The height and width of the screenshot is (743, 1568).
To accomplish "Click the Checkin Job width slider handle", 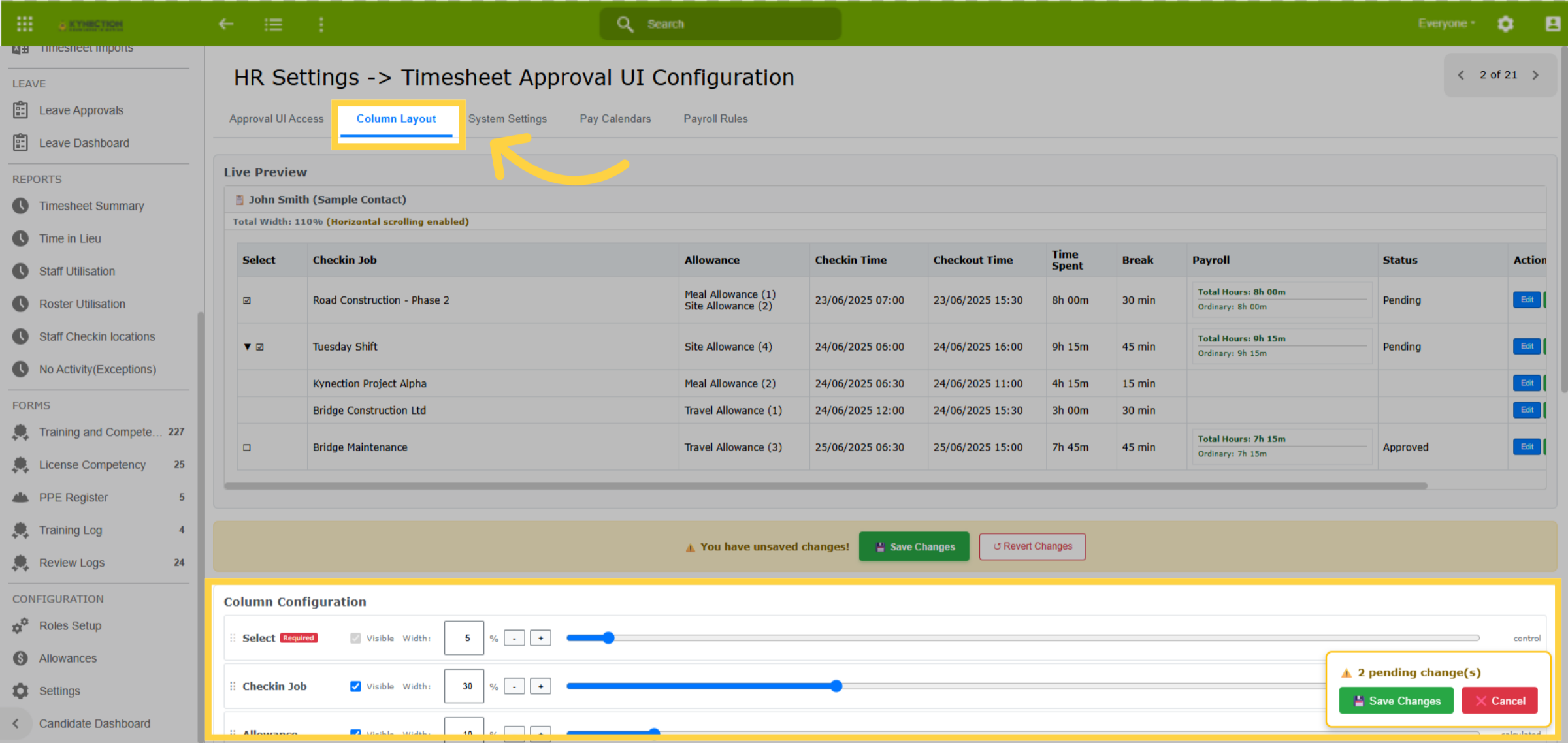I will [x=836, y=686].
